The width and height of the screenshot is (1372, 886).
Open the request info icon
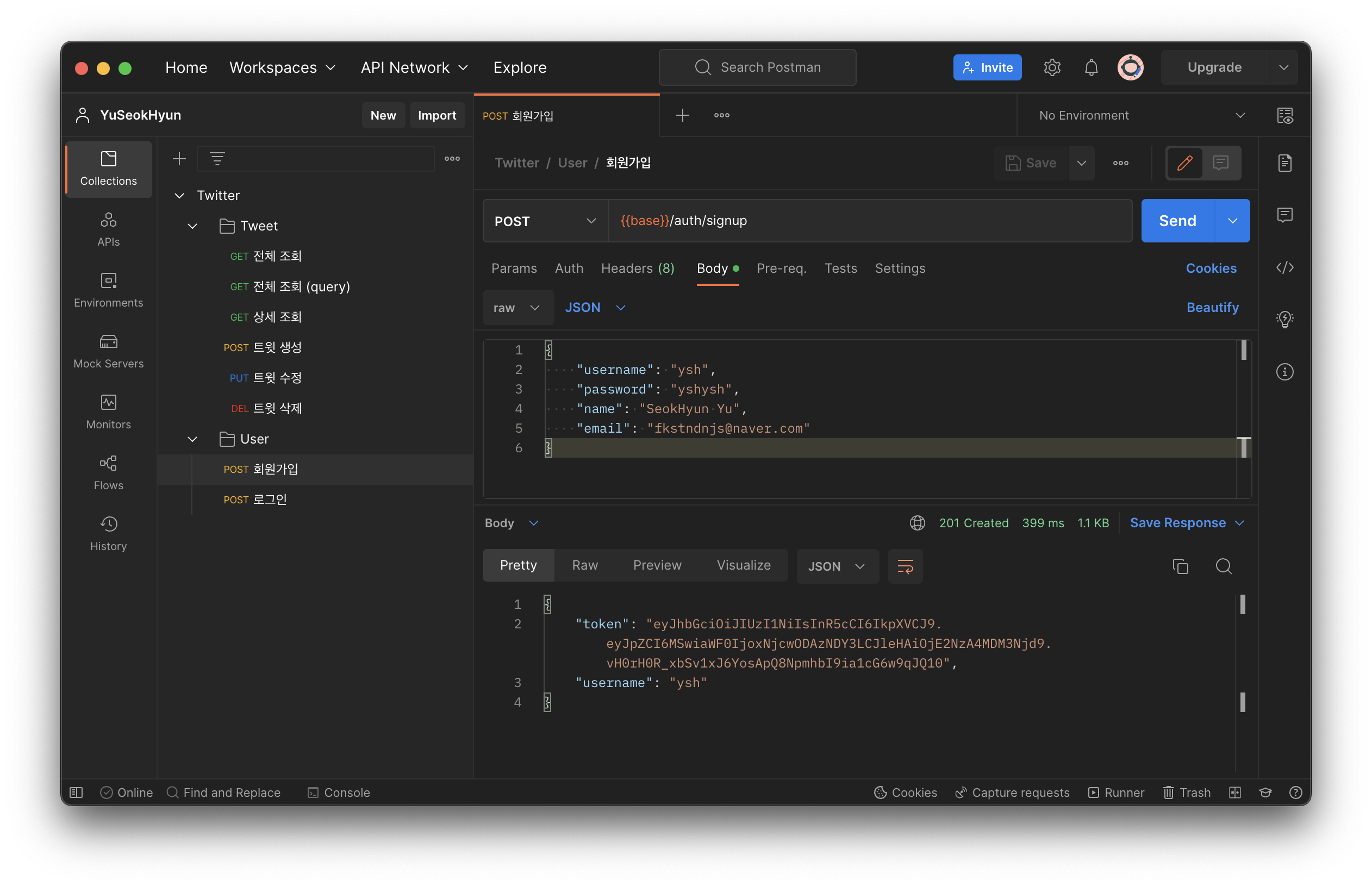click(x=1284, y=372)
